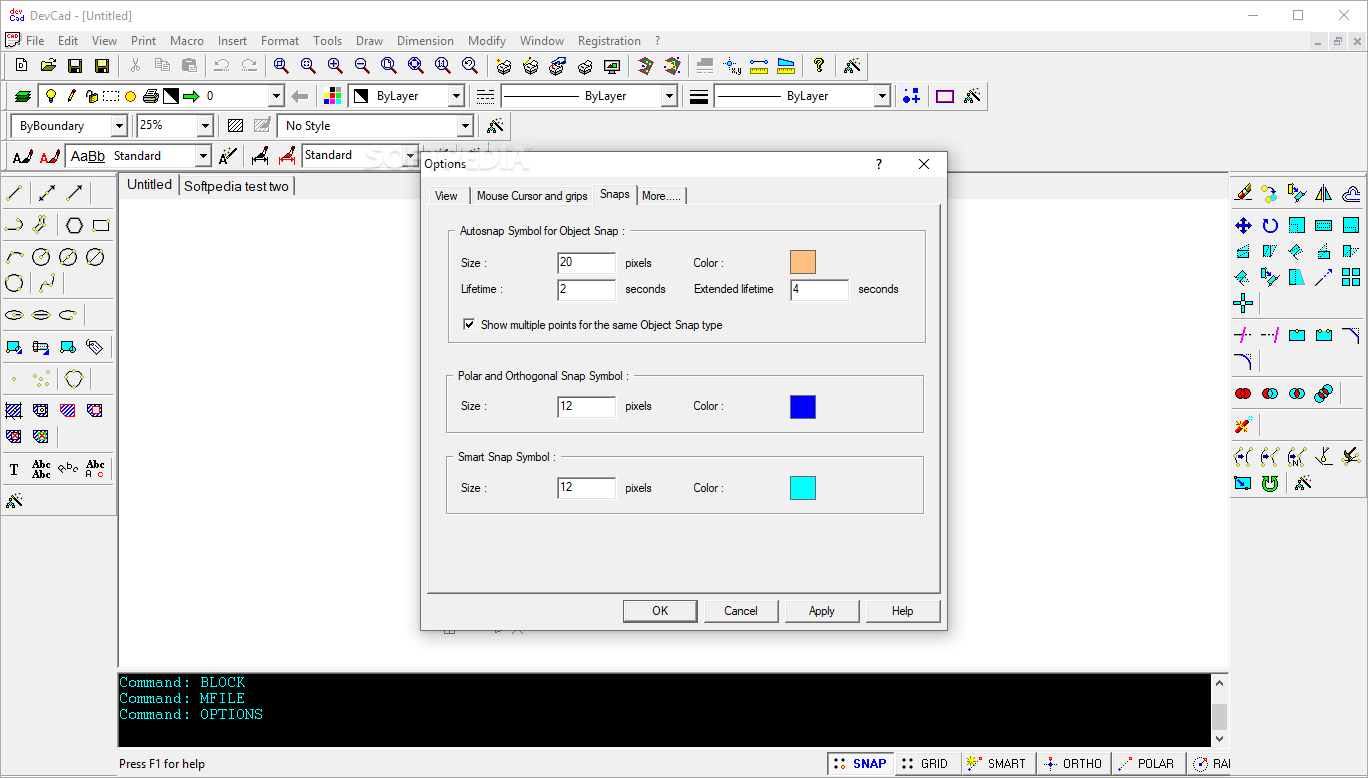This screenshot has width=1368, height=778.
Task: Open the AaBb Standard text style dropdown
Action: pos(203,156)
